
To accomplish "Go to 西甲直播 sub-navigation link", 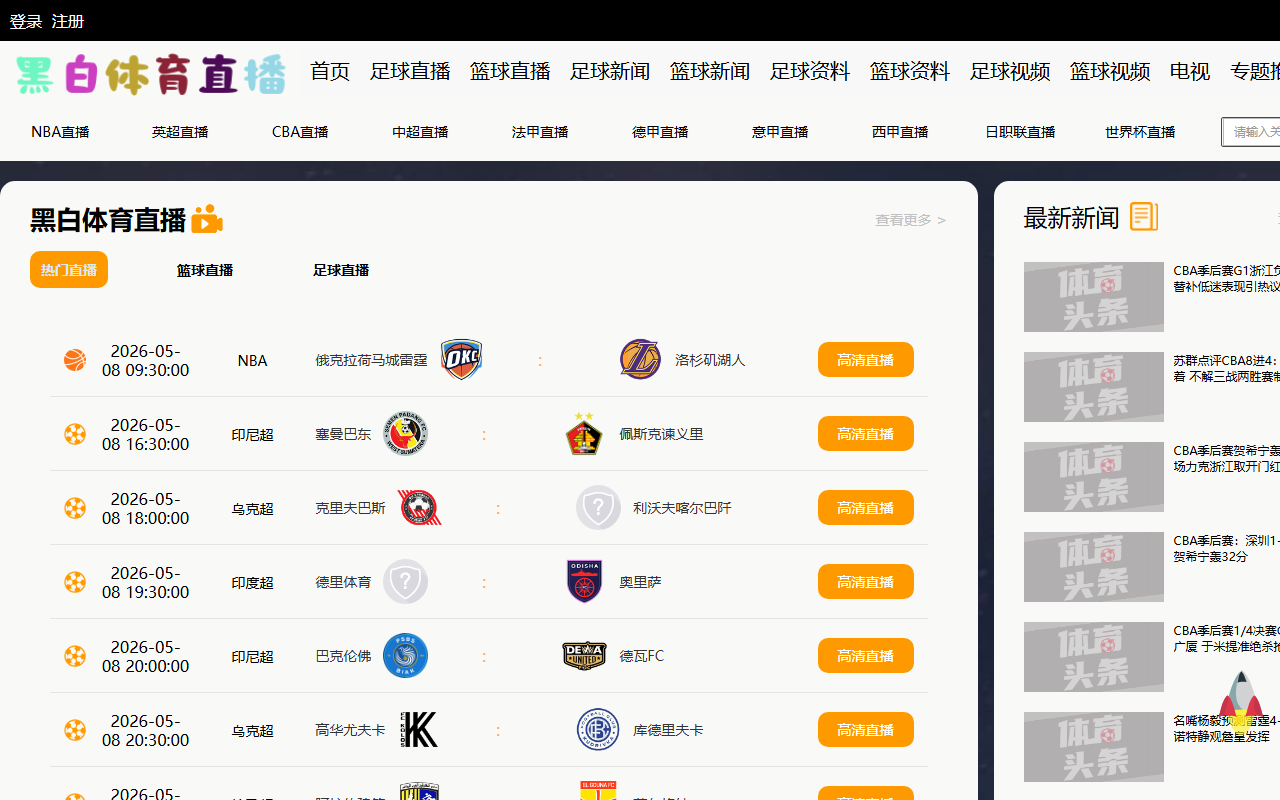I will point(900,132).
